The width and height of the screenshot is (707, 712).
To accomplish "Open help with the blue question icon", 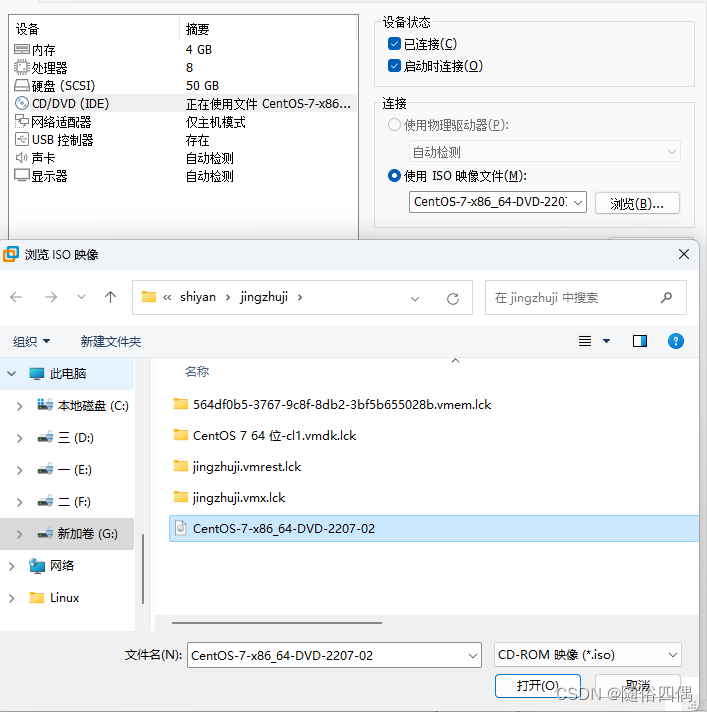I will (676, 341).
